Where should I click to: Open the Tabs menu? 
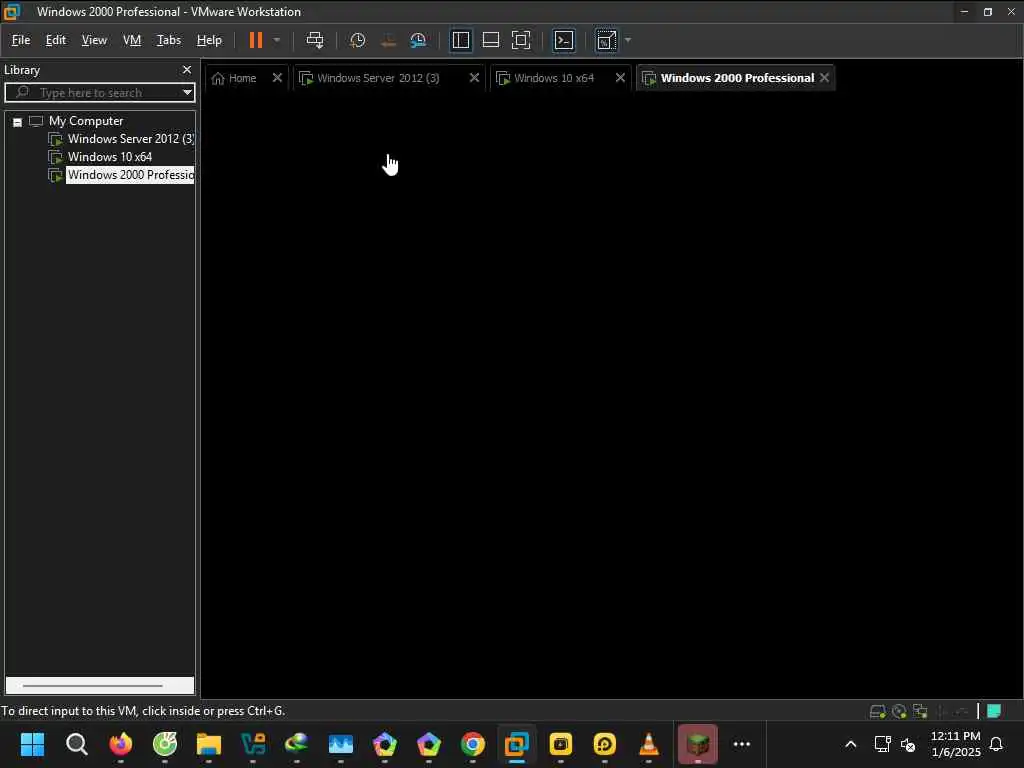pos(168,40)
